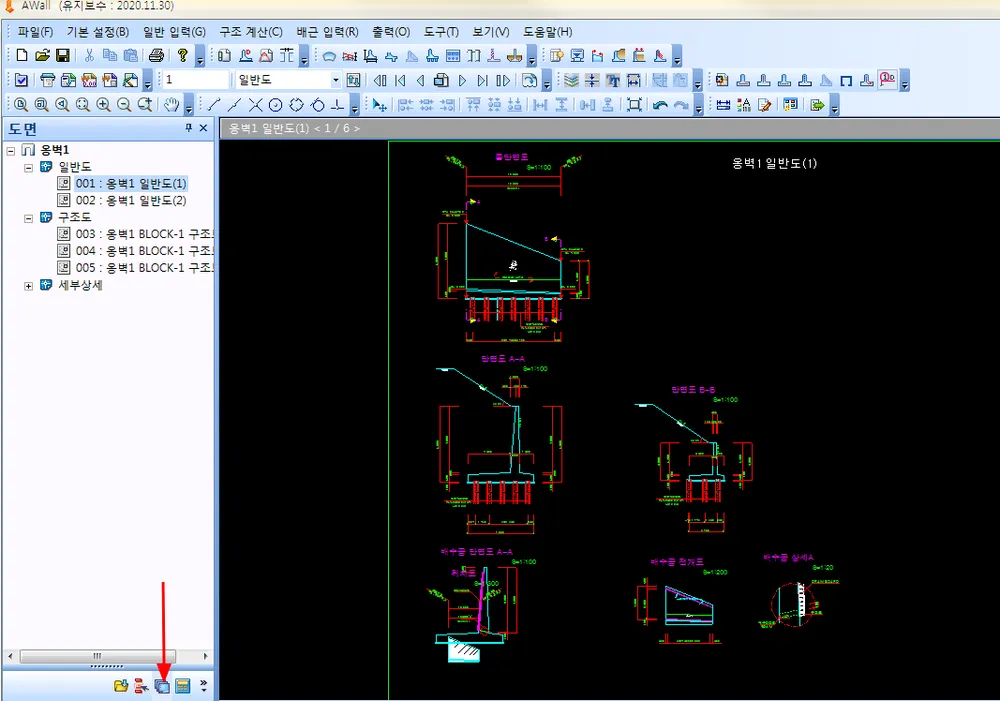This screenshot has width=1000, height=701.
Task: Go to the previous drawing page
Action: [x=420, y=80]
